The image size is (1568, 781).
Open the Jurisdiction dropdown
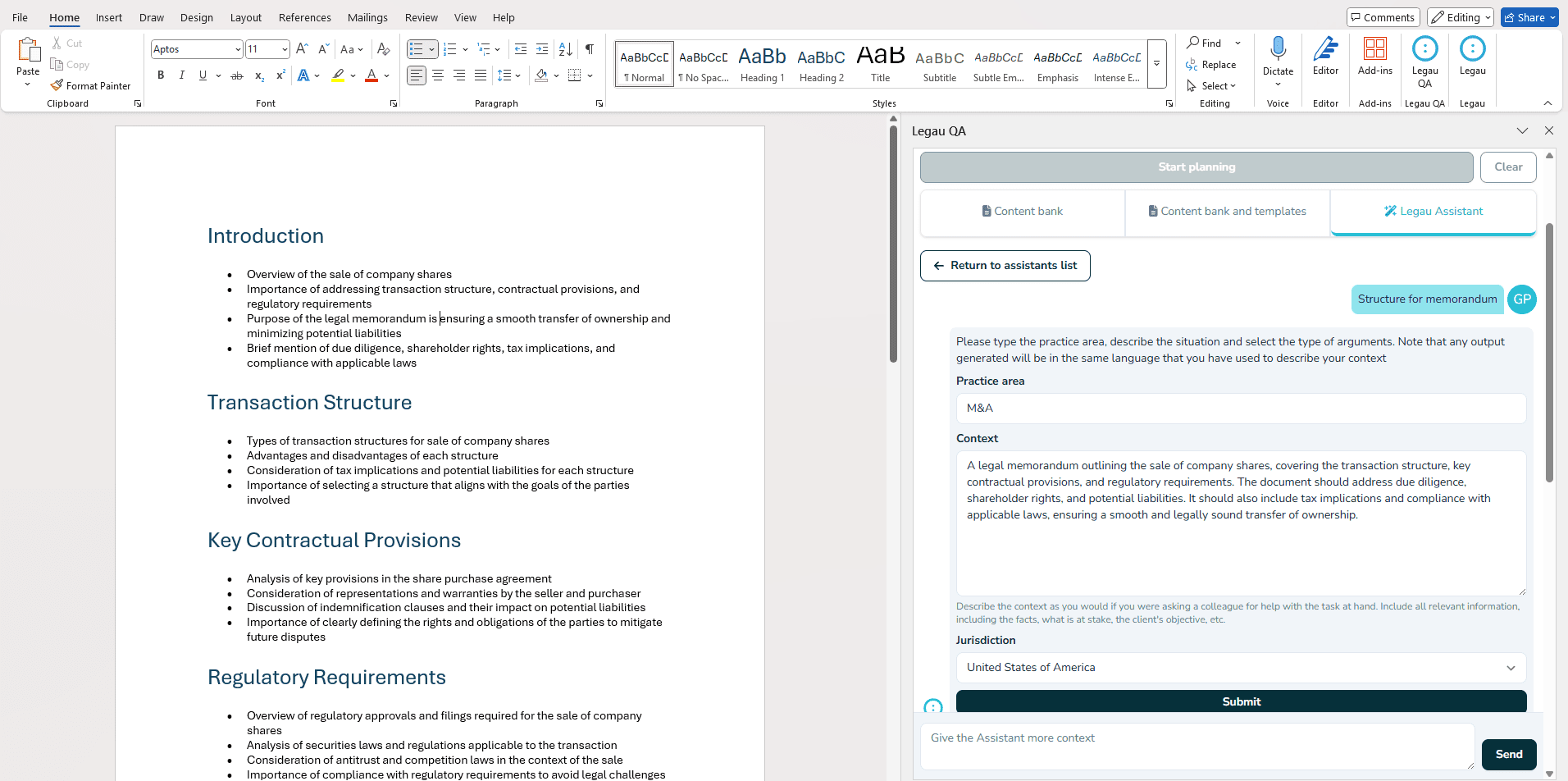[x=1240, y=668]
